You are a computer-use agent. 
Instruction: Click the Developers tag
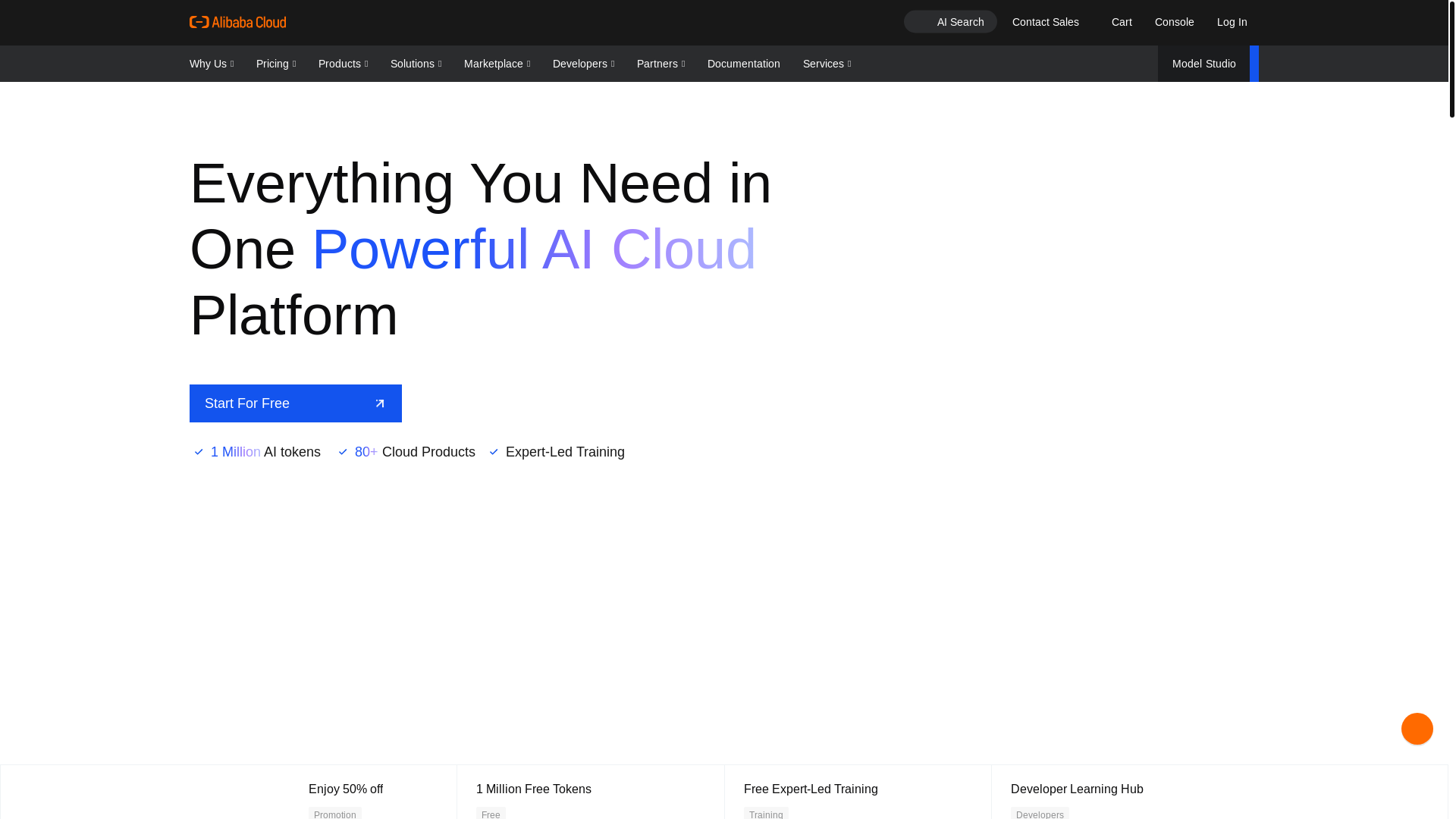(x=1040, y=814)
